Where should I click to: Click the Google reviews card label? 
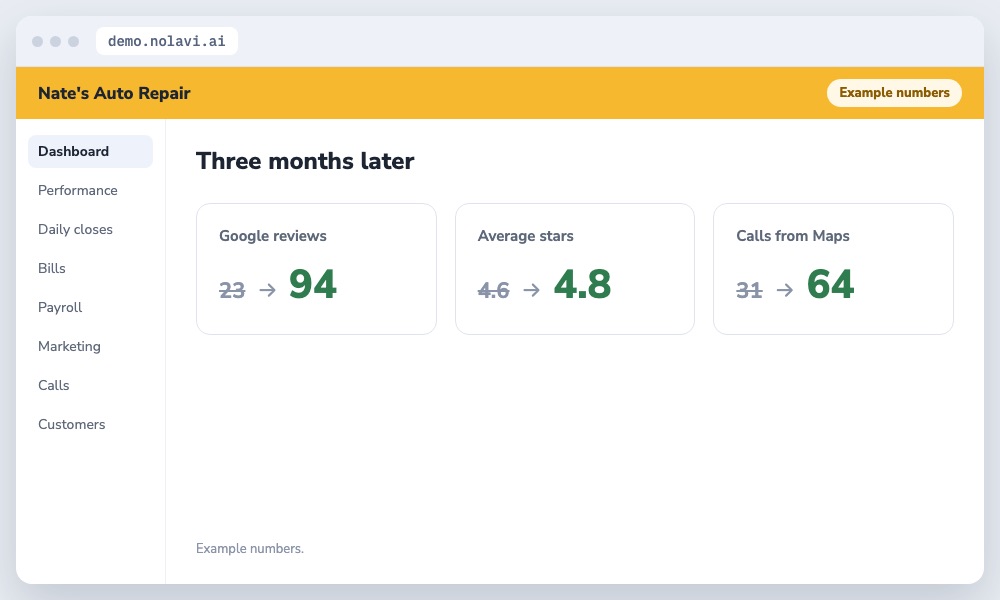click(273, 236)
